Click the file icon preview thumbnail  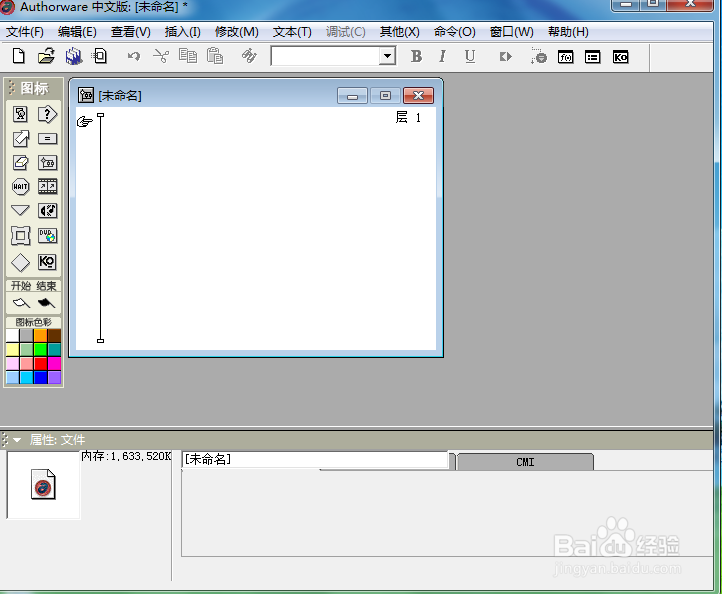tap(44, 484)
